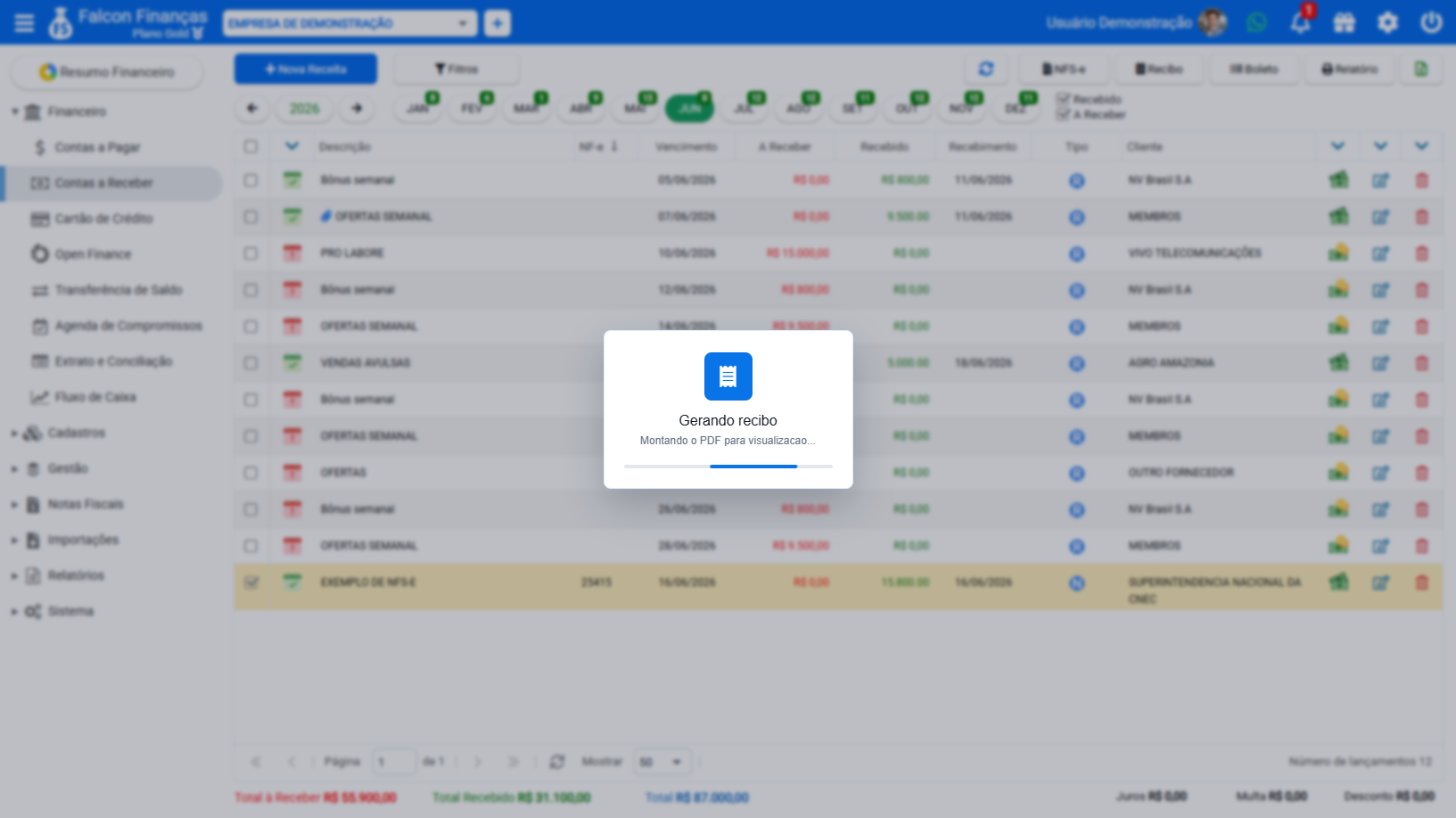The height and width of the screenshot is (818, 1456).
Task: Click the reload icon in the pagination bar
Action: (x=557, y=762)
